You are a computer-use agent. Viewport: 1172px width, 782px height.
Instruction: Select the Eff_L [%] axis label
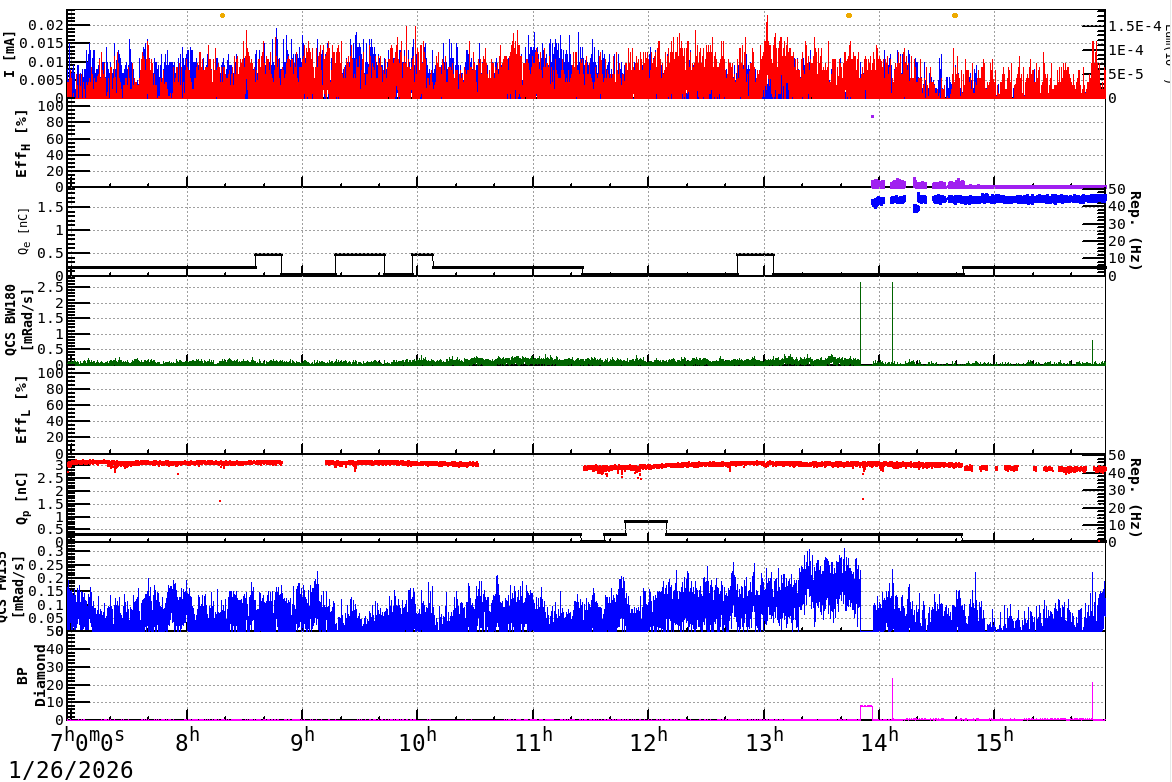click(22, 410)
